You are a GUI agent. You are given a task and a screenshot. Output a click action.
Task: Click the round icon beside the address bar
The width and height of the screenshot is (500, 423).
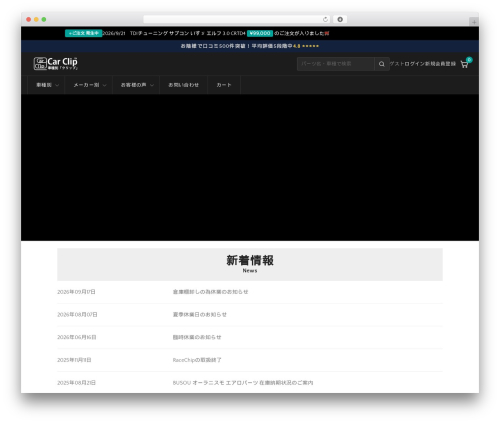pyautogui.click(x=340, y=19)
